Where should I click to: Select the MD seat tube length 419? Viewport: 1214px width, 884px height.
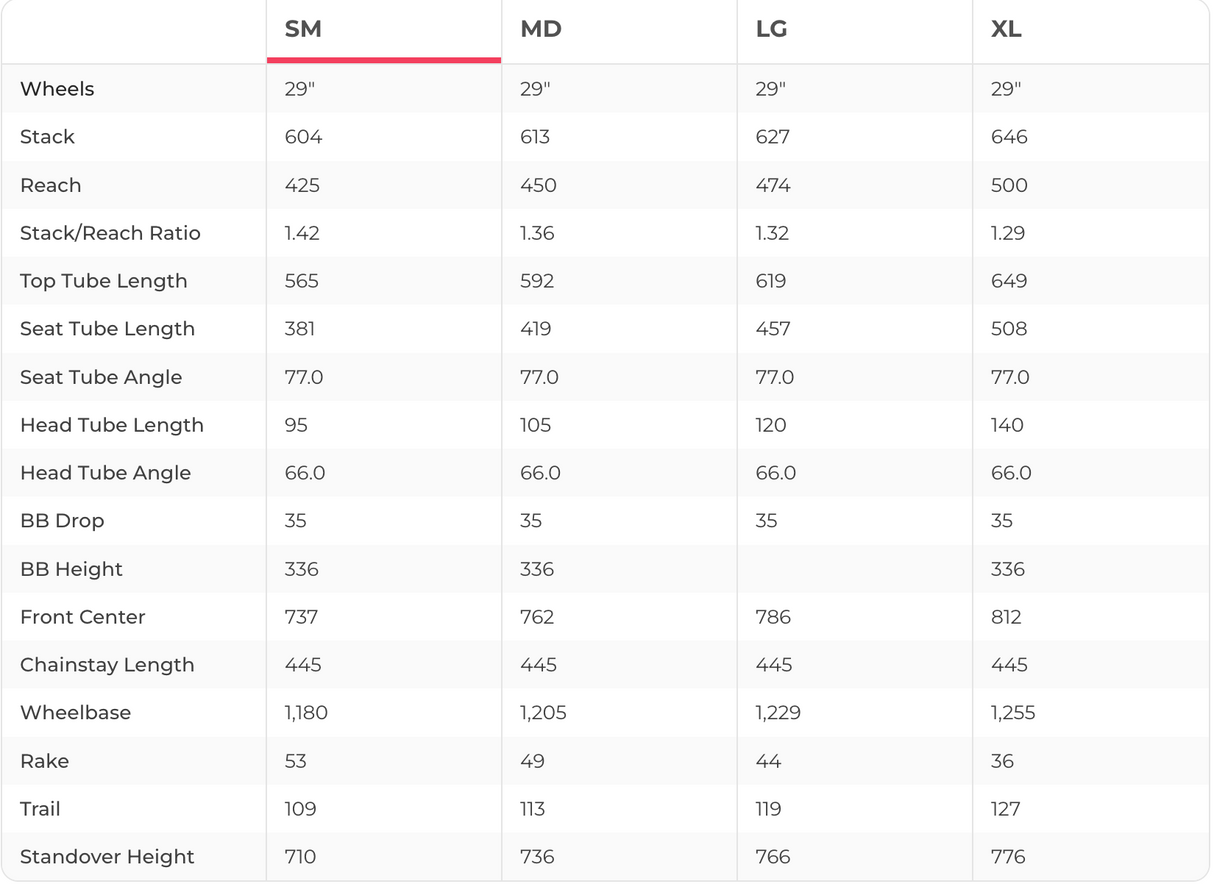point(536,329)
